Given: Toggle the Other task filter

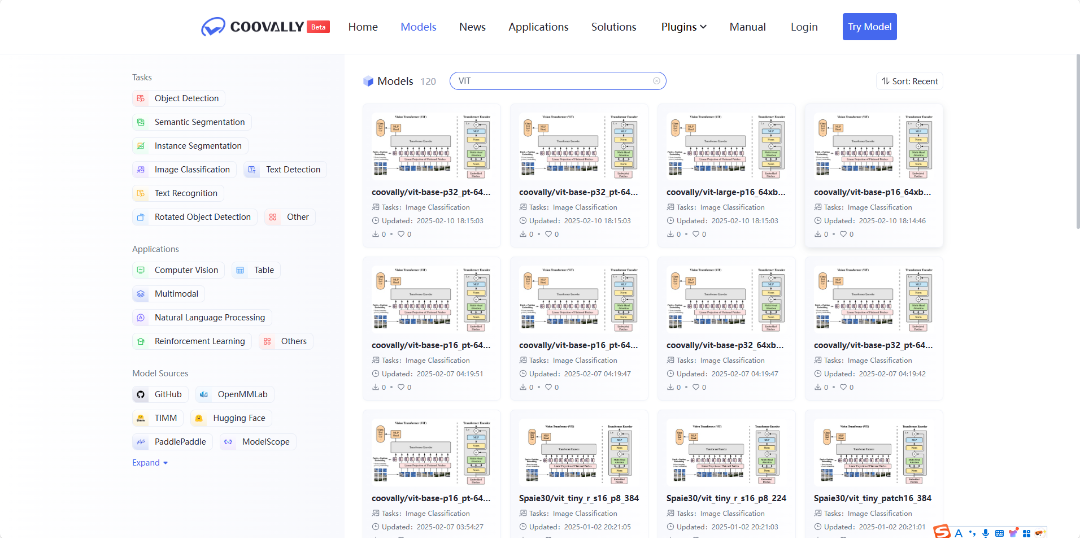Looking at the screenshot, I should click(290, 217).
